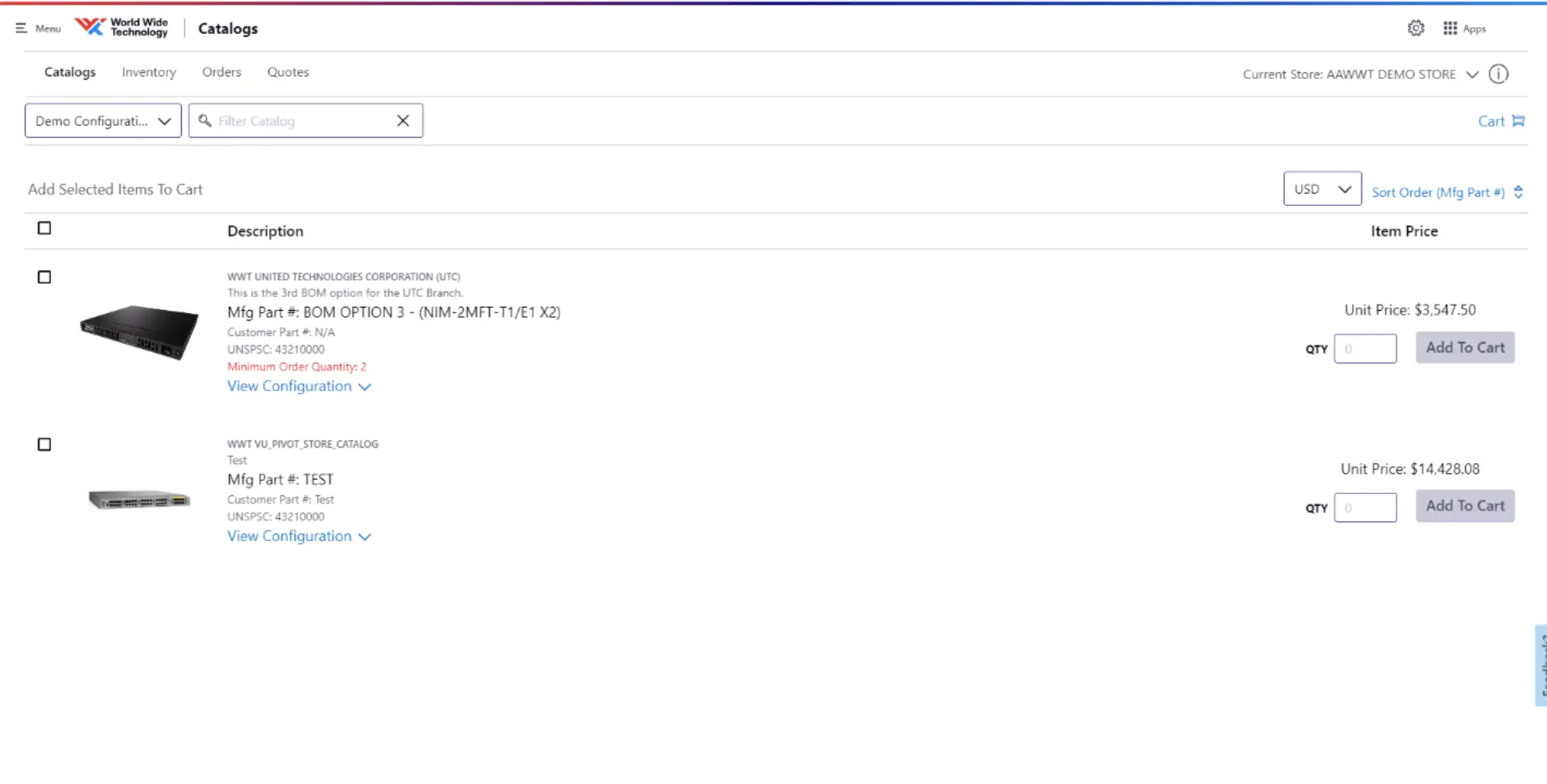Click Mfg Part #: TEST text
Image resolution: width=1547 pixels, height=784 pixels.
pyautogui.click(x=280, y=479)
